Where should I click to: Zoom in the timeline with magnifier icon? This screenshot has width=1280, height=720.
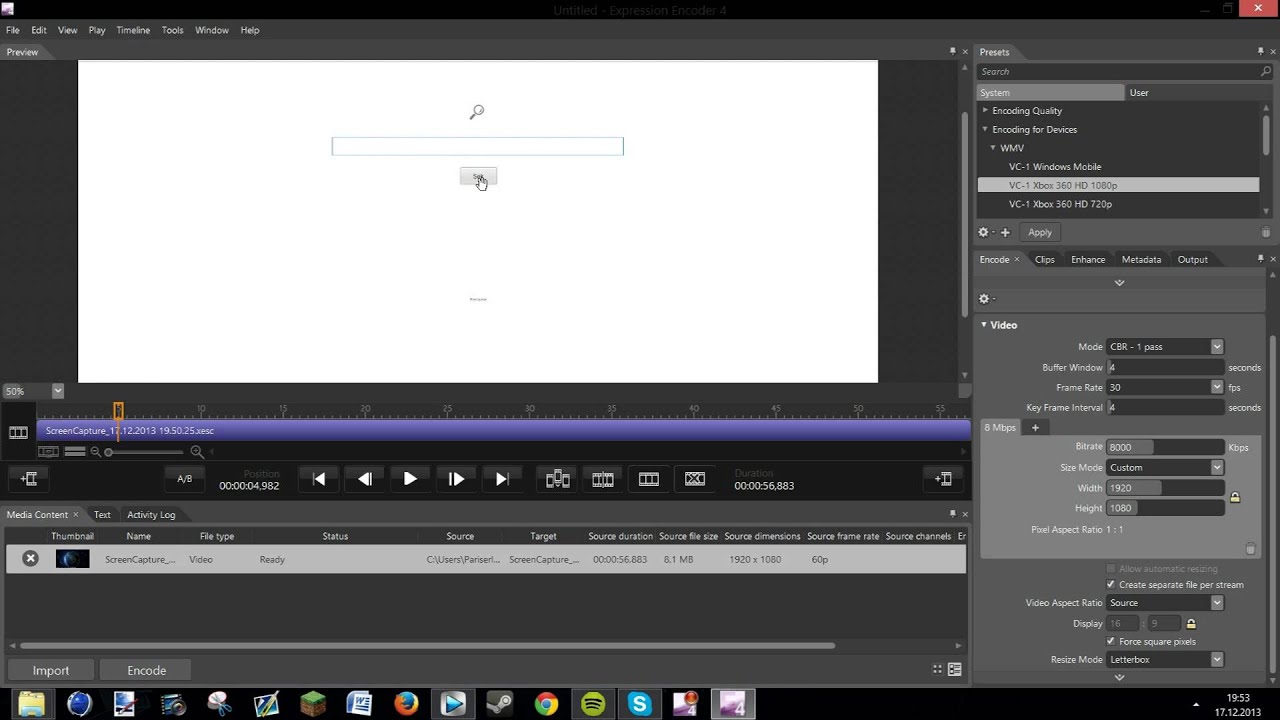coord(197,452)
